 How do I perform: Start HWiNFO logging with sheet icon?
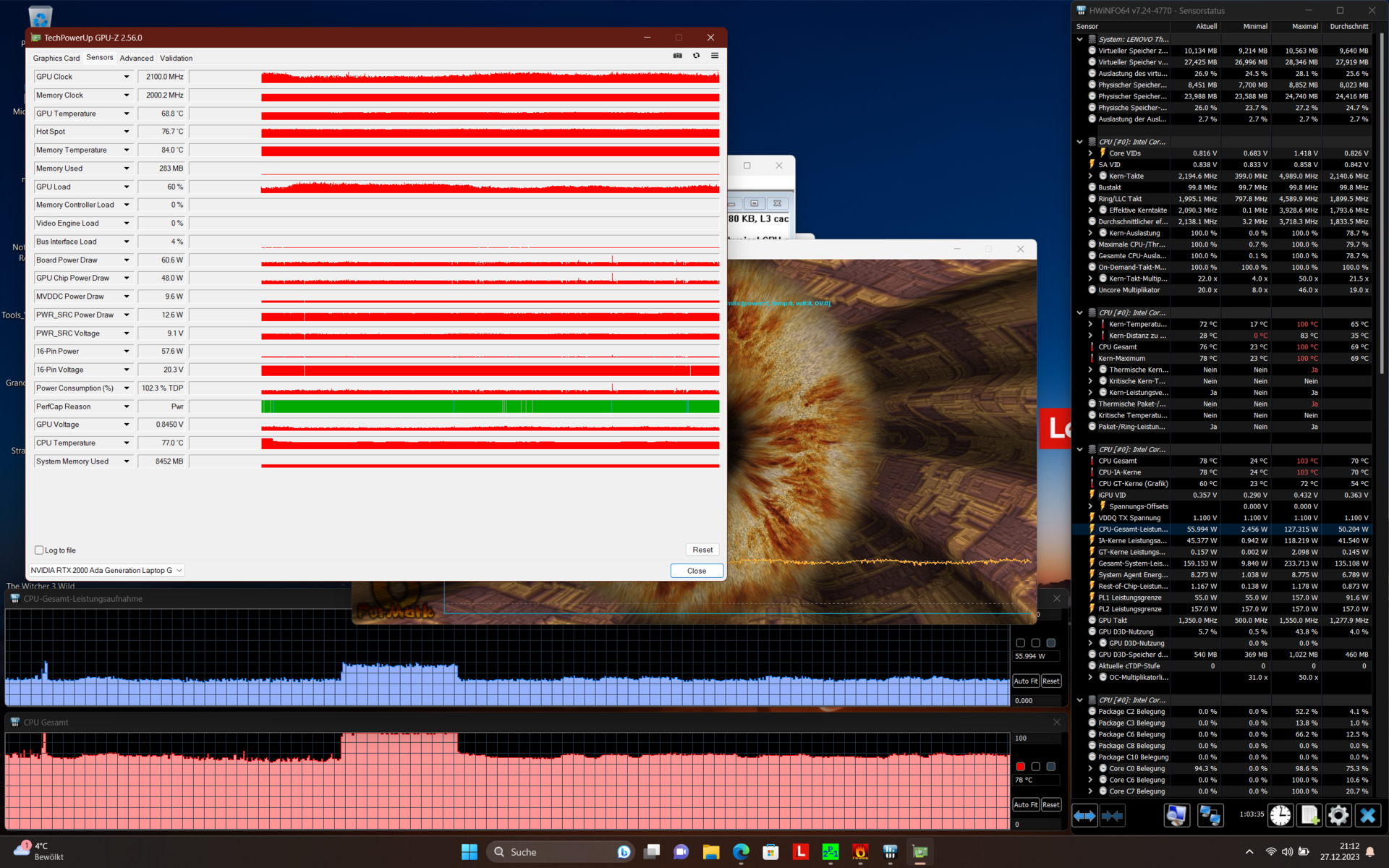point(1309,815)
